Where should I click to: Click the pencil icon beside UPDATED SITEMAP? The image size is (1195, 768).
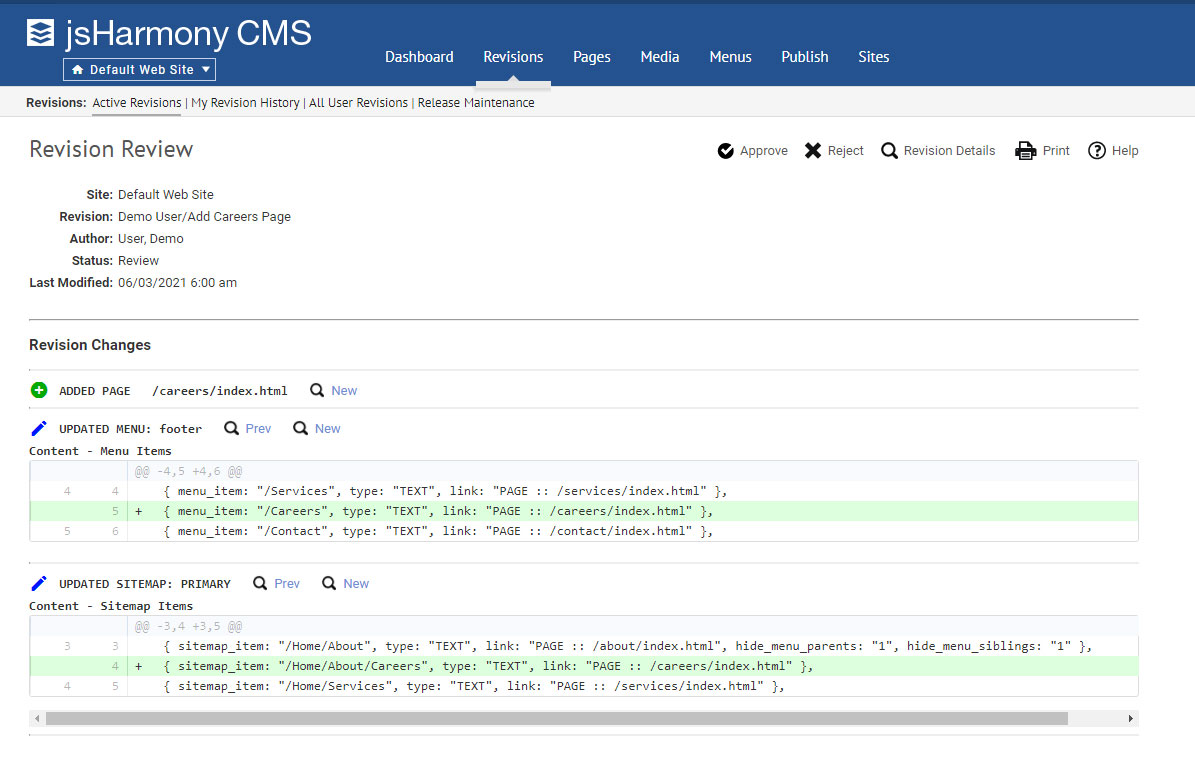(39, 584)
